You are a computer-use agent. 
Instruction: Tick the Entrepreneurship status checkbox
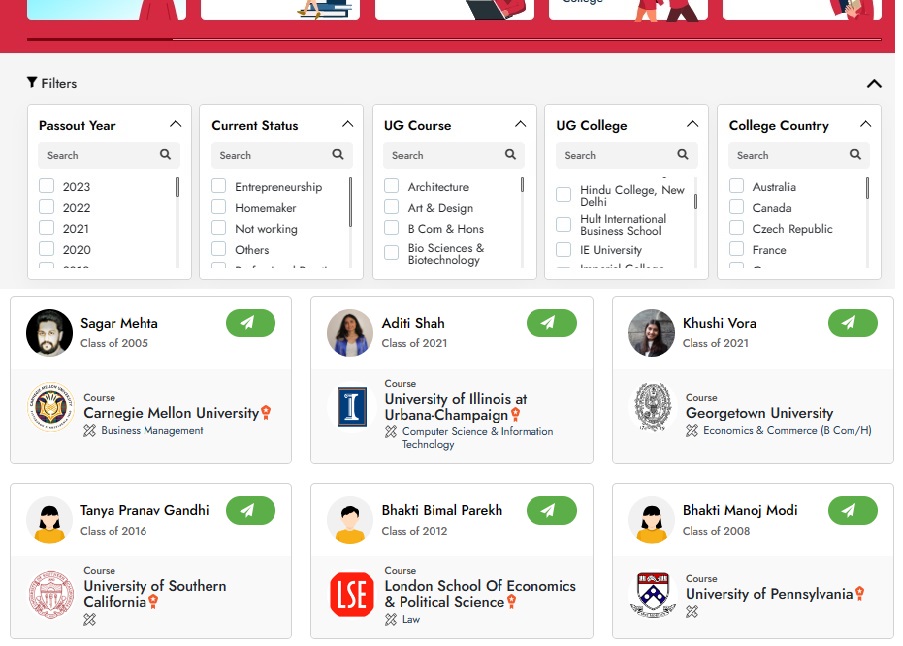coord(219,186)
